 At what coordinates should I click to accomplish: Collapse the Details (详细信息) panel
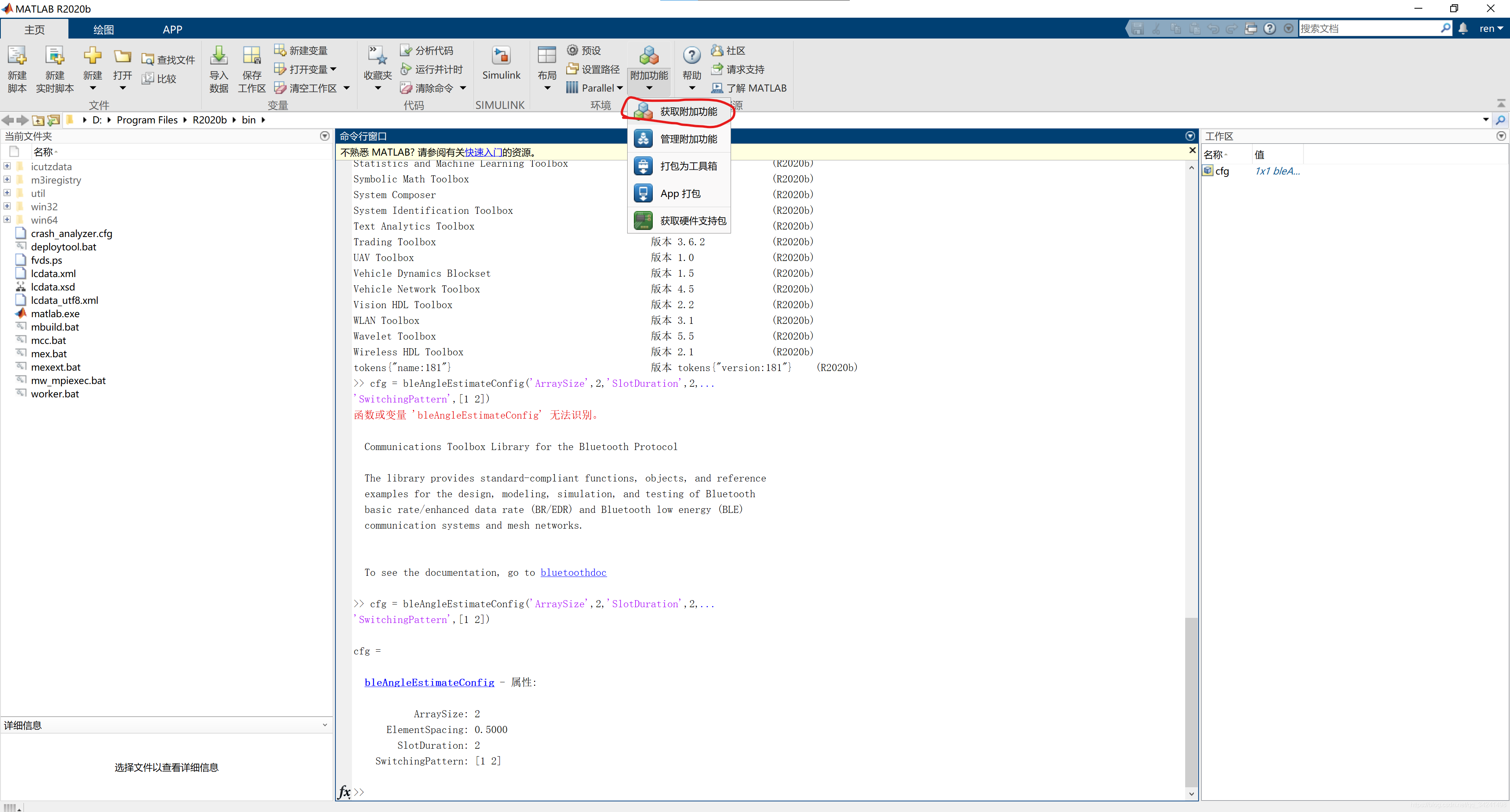(x=325, y=725)
